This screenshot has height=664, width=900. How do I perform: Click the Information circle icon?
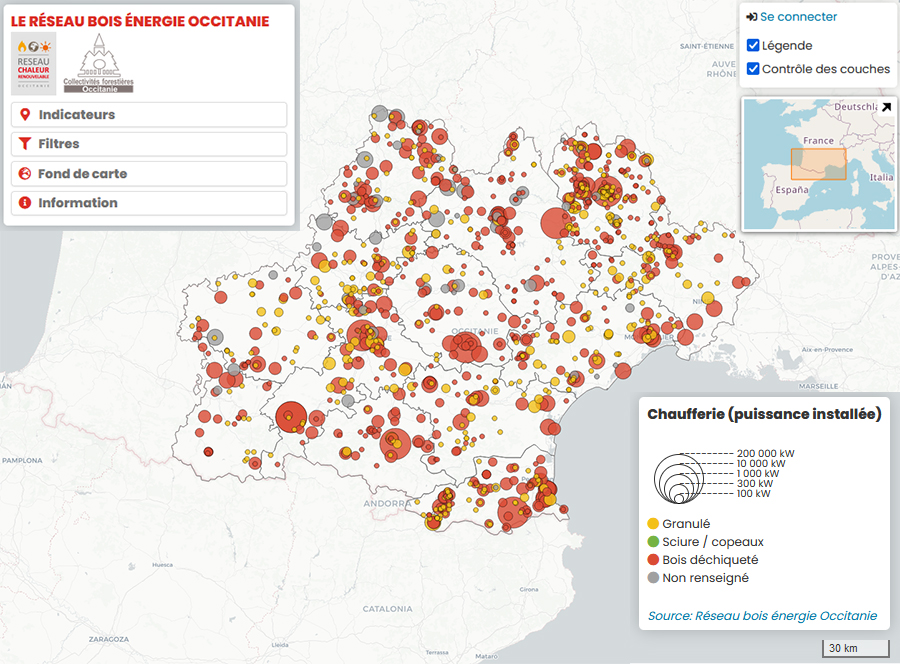pyautogui.click(x=25, y=203)
